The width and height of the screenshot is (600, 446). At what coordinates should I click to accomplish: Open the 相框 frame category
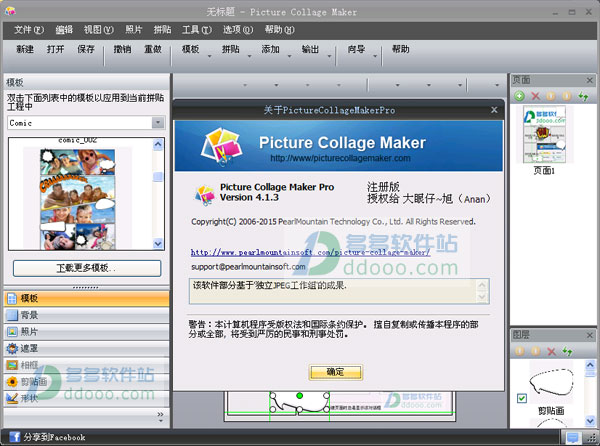86,365
